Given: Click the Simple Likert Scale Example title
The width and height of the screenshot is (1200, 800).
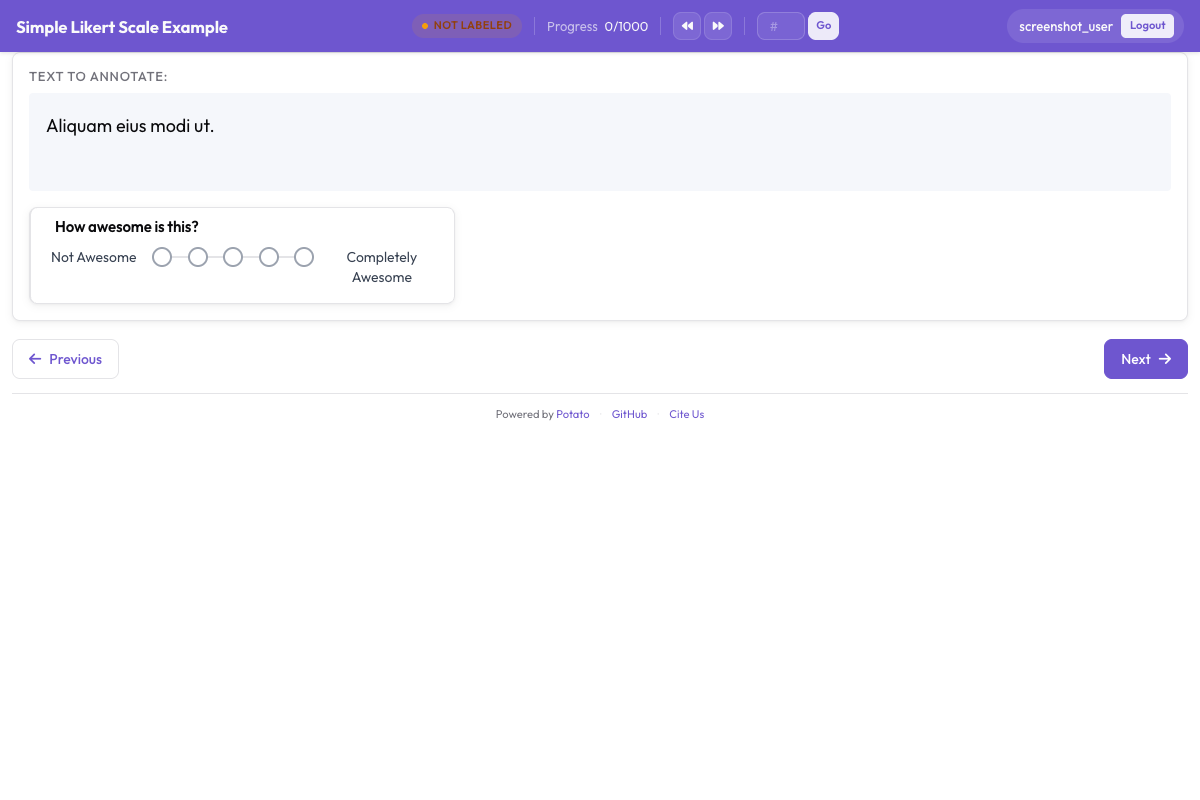Looking at the screenshot, I should click(x=122, y=27).
